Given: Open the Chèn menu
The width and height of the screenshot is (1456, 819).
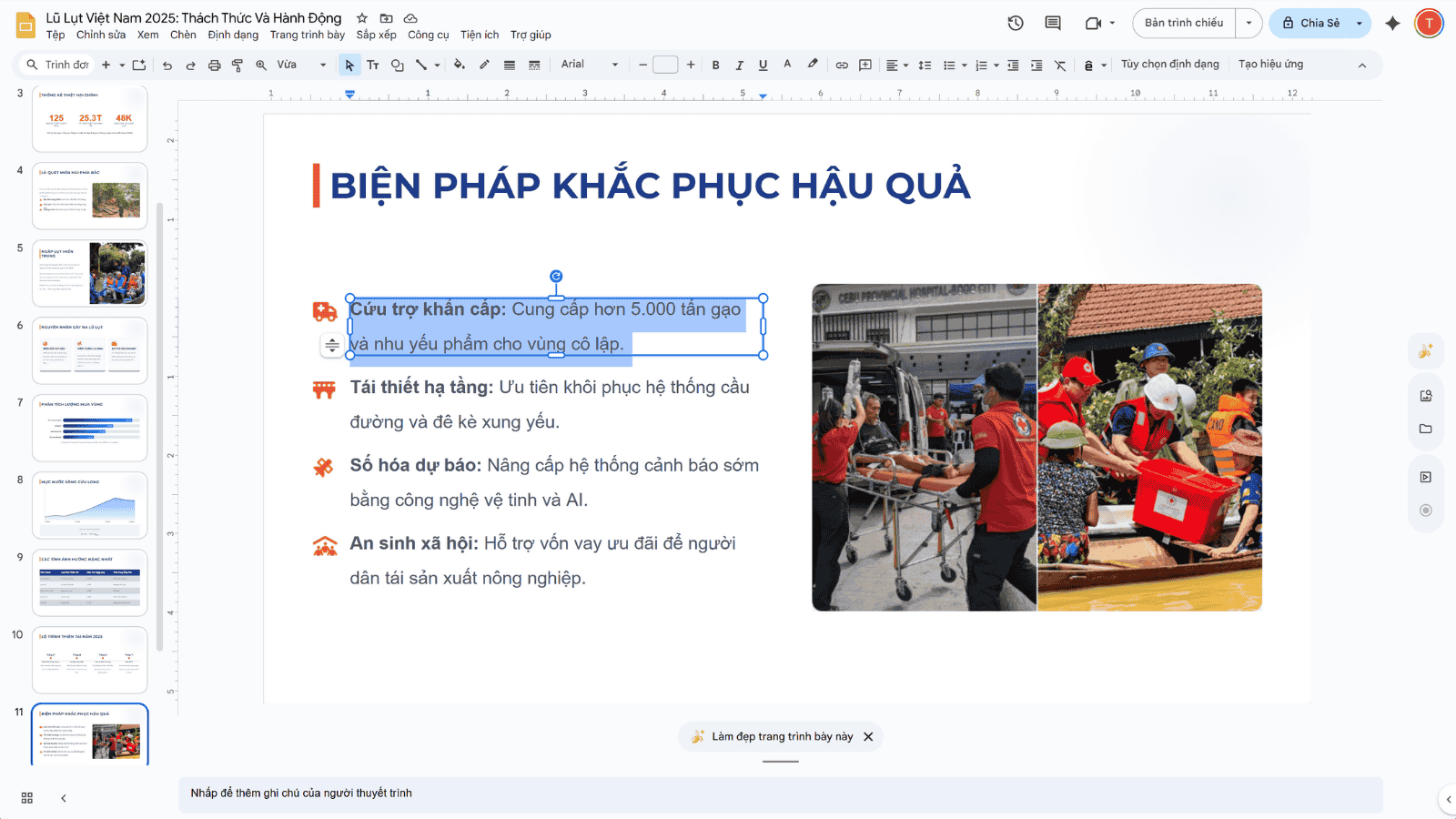Looking at the screenshot, I should coord(183,35).
